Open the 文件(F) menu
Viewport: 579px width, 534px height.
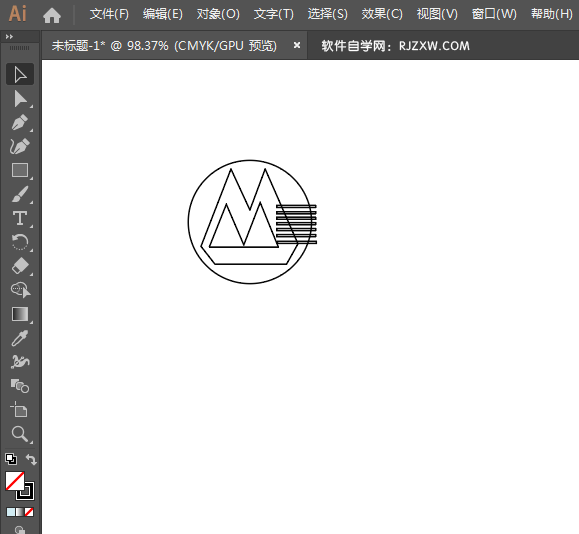(x=109, y=14)
